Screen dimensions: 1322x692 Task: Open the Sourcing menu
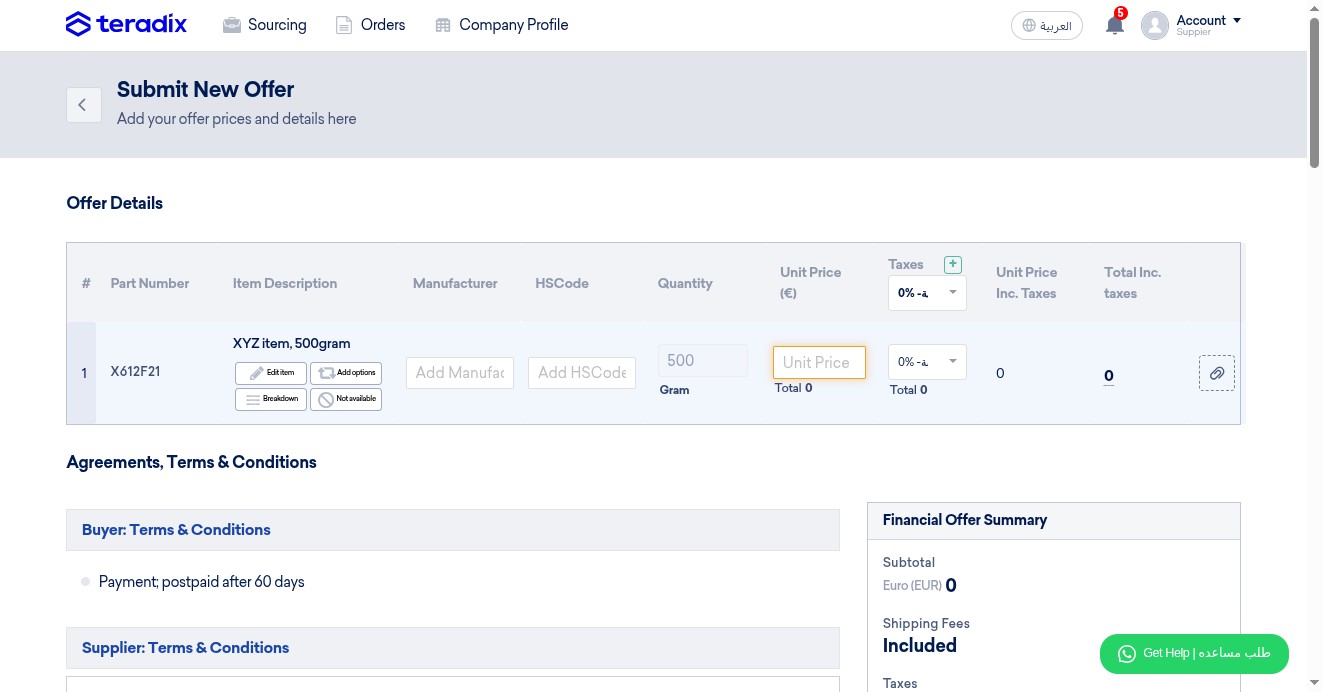click(x=265, y=25)
